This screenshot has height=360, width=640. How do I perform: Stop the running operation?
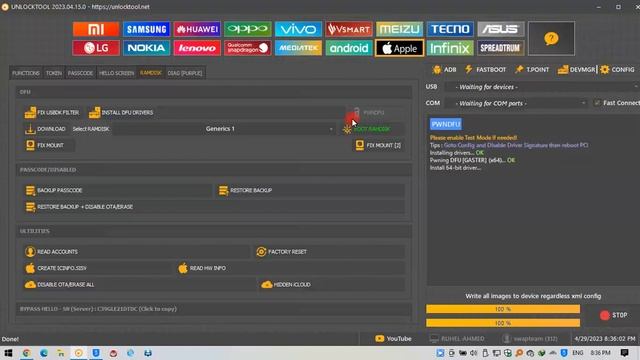coord(613,315)
